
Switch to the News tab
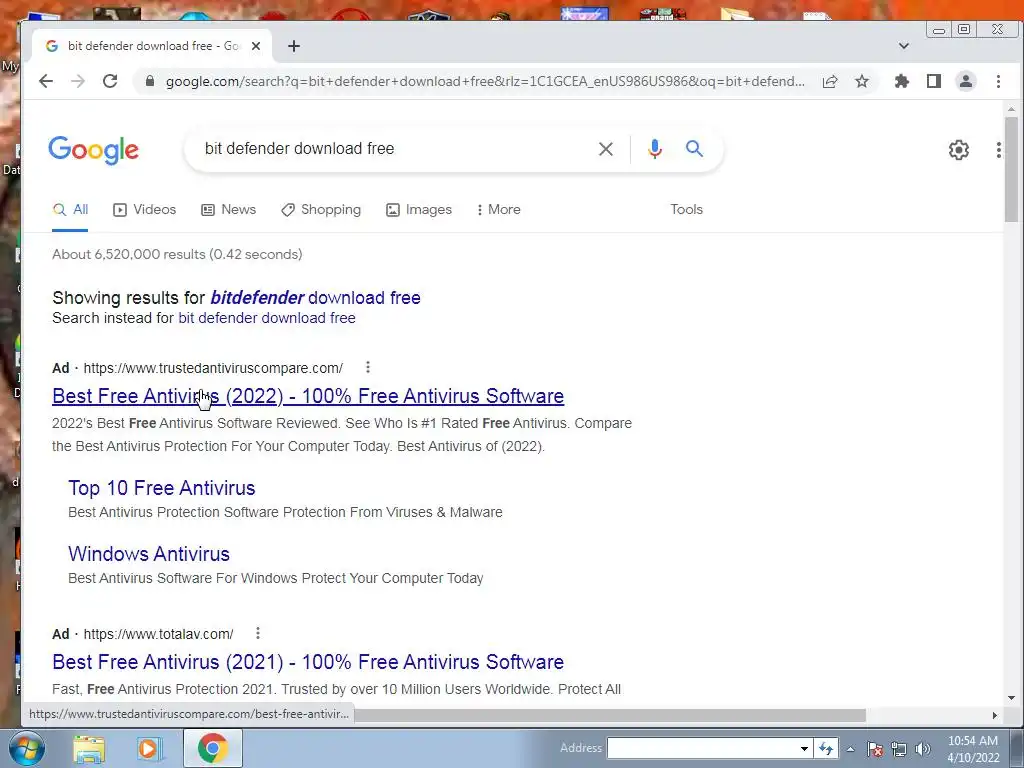[229, 210]
